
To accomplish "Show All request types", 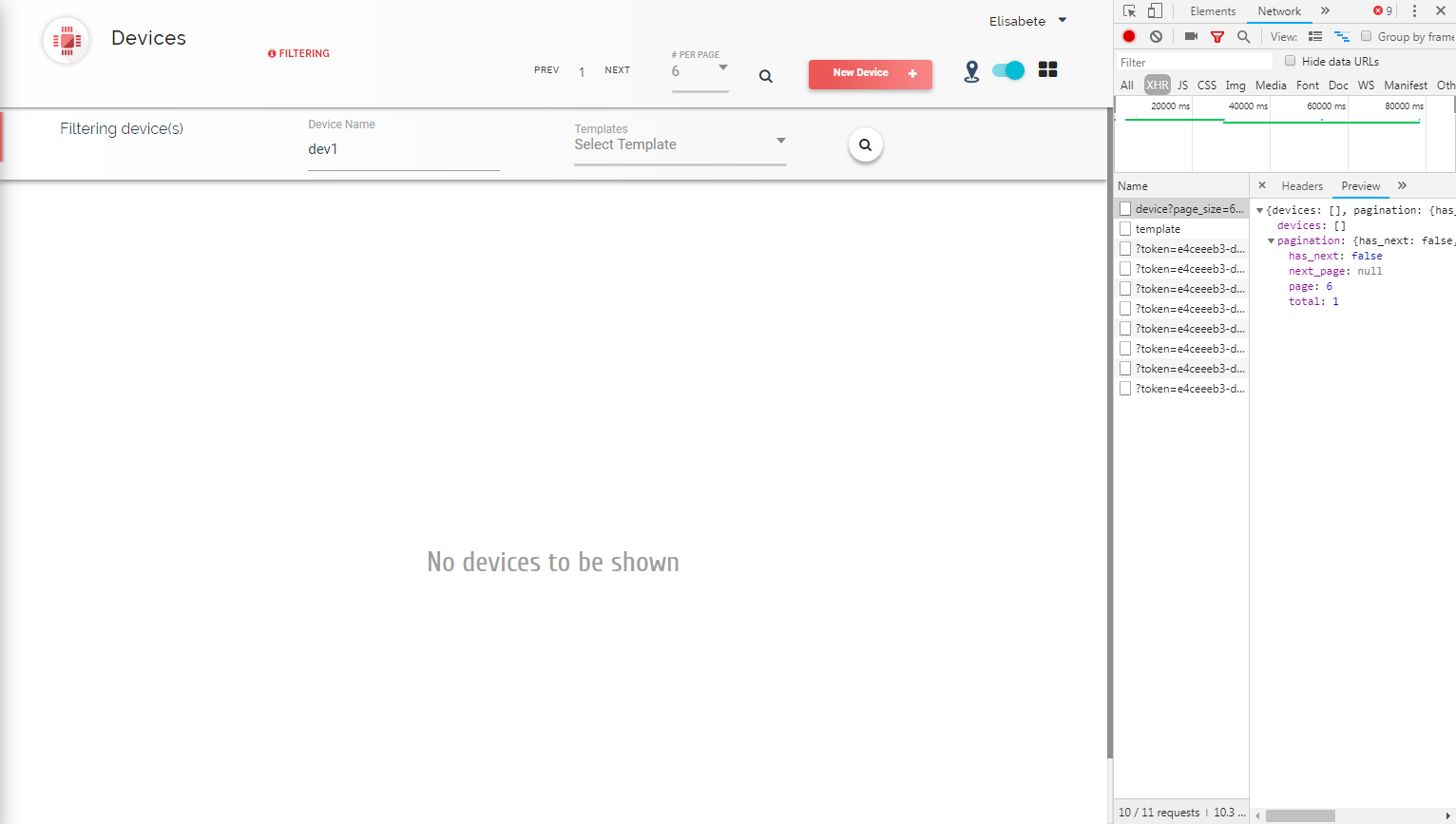I will [1127, 85].
